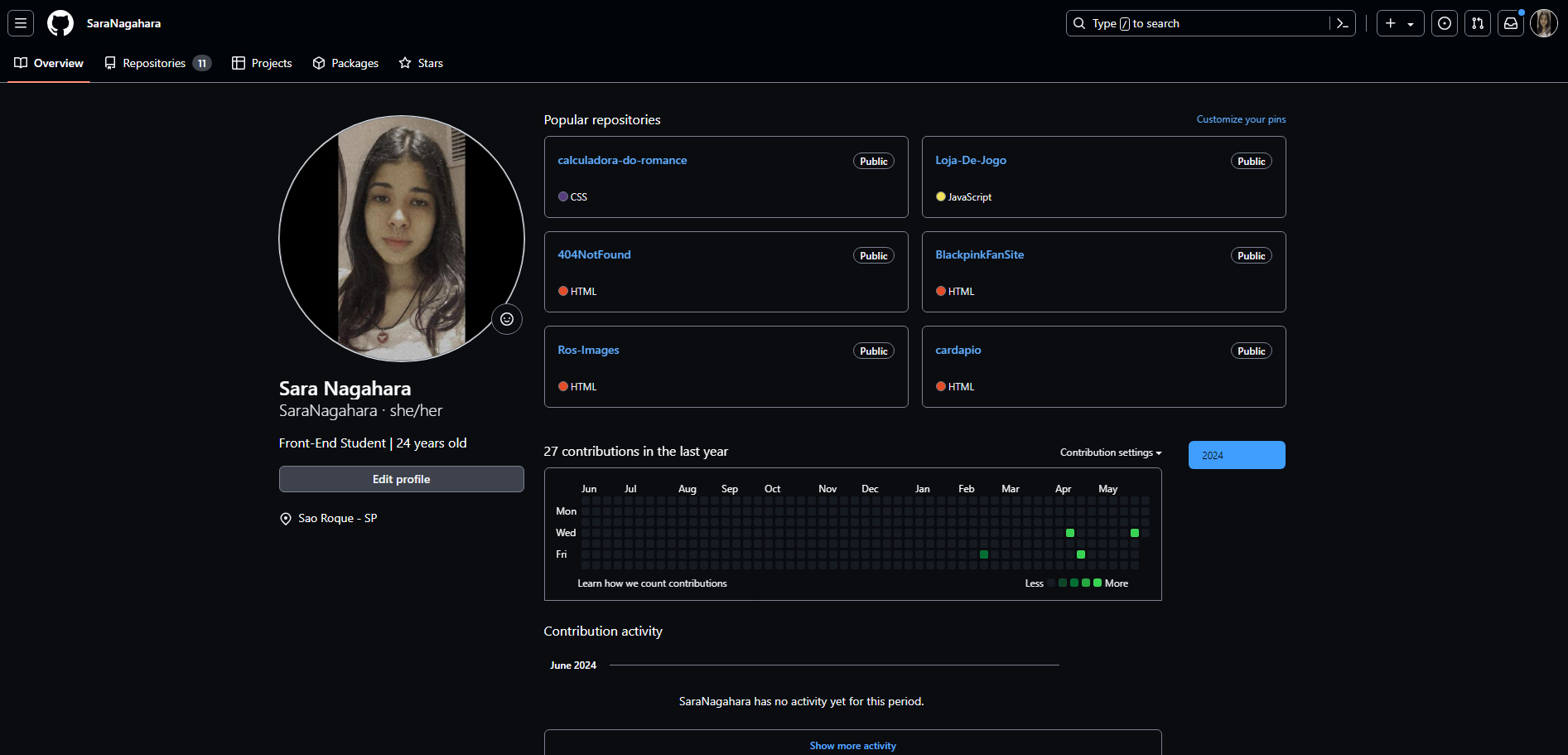Screen dimensions: 1568x755
Task: Open the command palette icon
Action: tap(1343, 23)
